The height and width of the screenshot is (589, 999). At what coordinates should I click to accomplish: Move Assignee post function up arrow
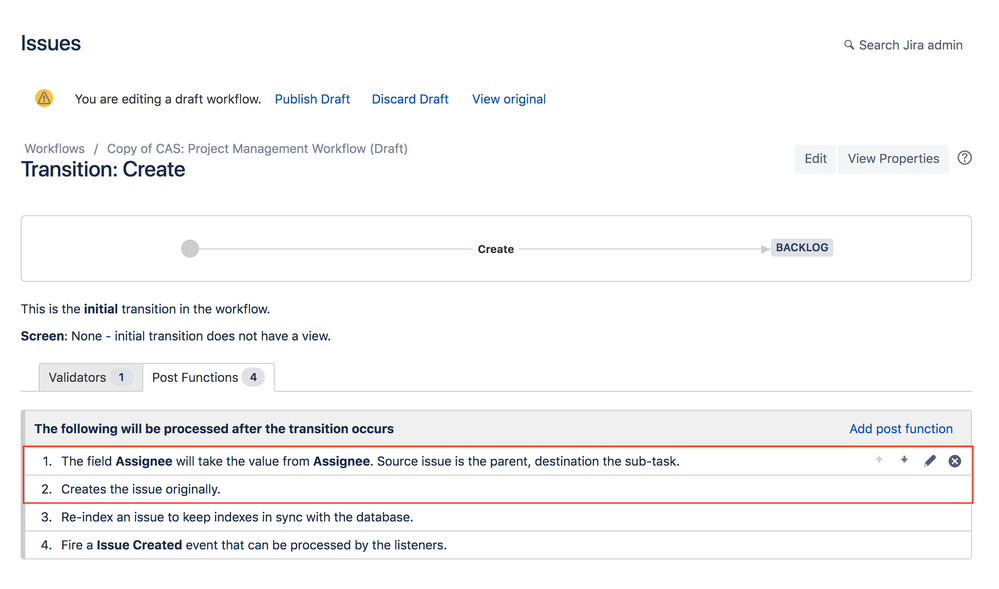pyautogui.click(x=879, y=460)
